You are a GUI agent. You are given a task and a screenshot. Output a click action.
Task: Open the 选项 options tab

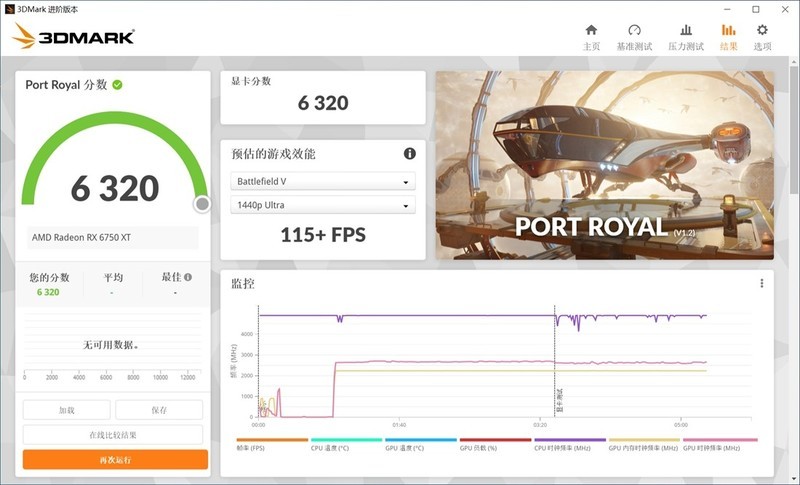point(762,38)
